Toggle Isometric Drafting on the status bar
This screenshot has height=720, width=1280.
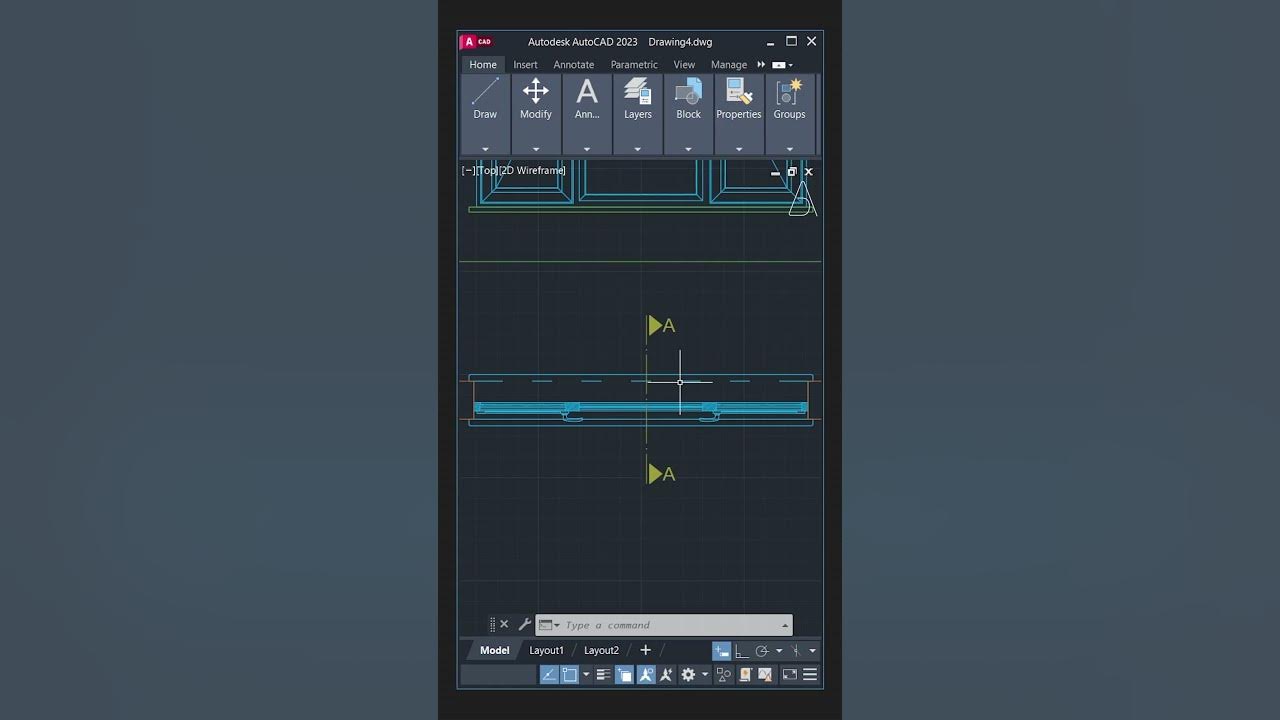(797, 650)
